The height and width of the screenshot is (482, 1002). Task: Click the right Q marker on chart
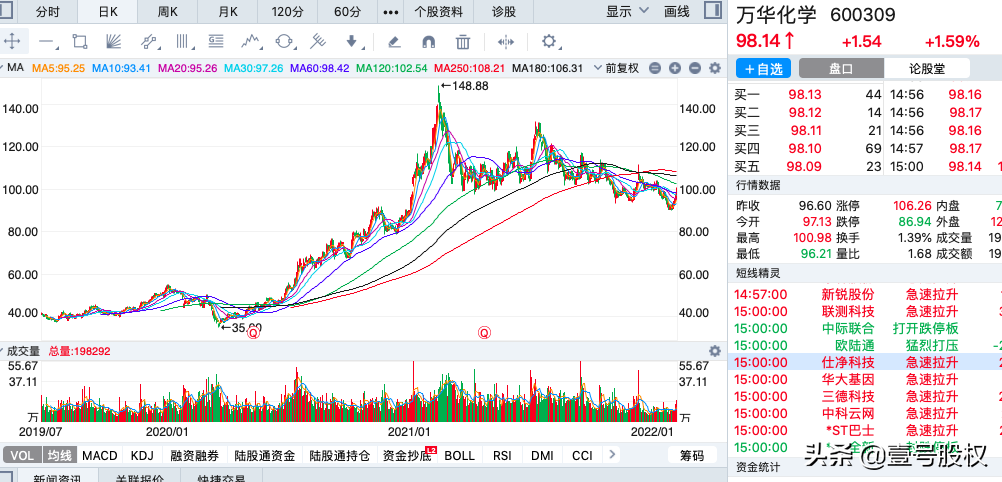(x=484, y=332)
